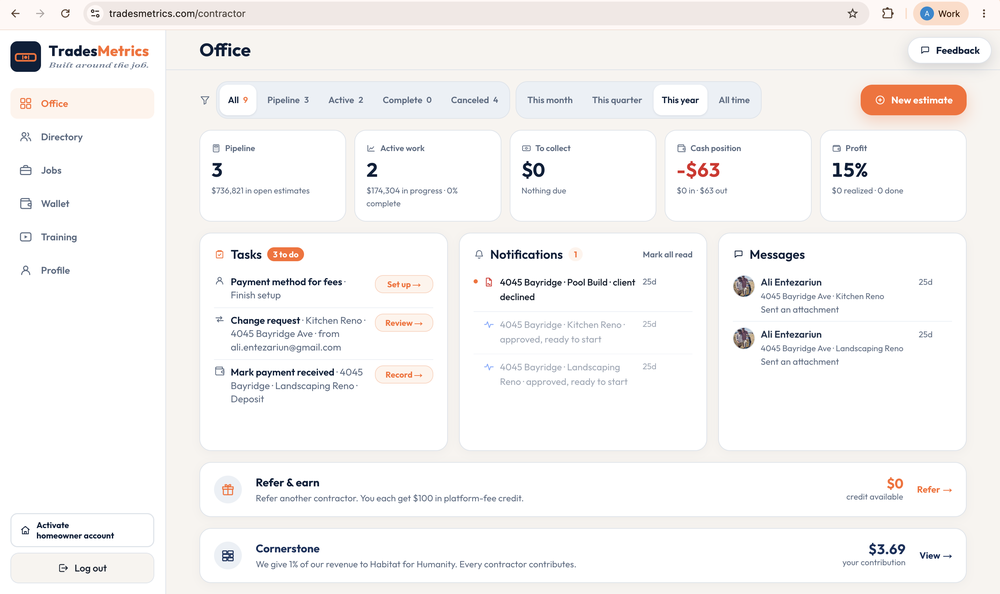This screenshot has height=594, width=1000.
Task: Click the browser forward arrow
Action: click(x=40, y=13)
